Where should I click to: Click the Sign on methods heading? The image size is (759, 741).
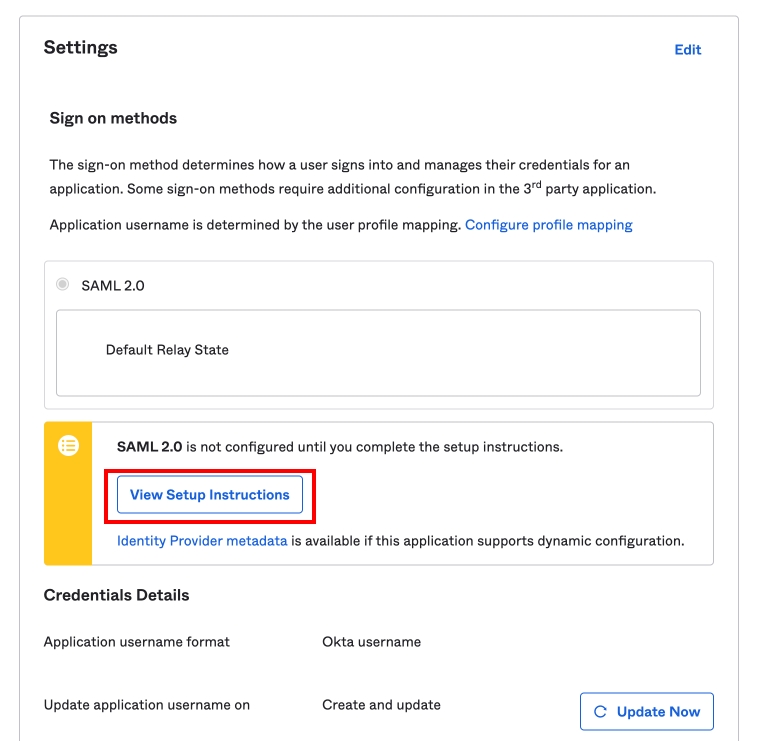pyautogui.click(x=113, y=118)
